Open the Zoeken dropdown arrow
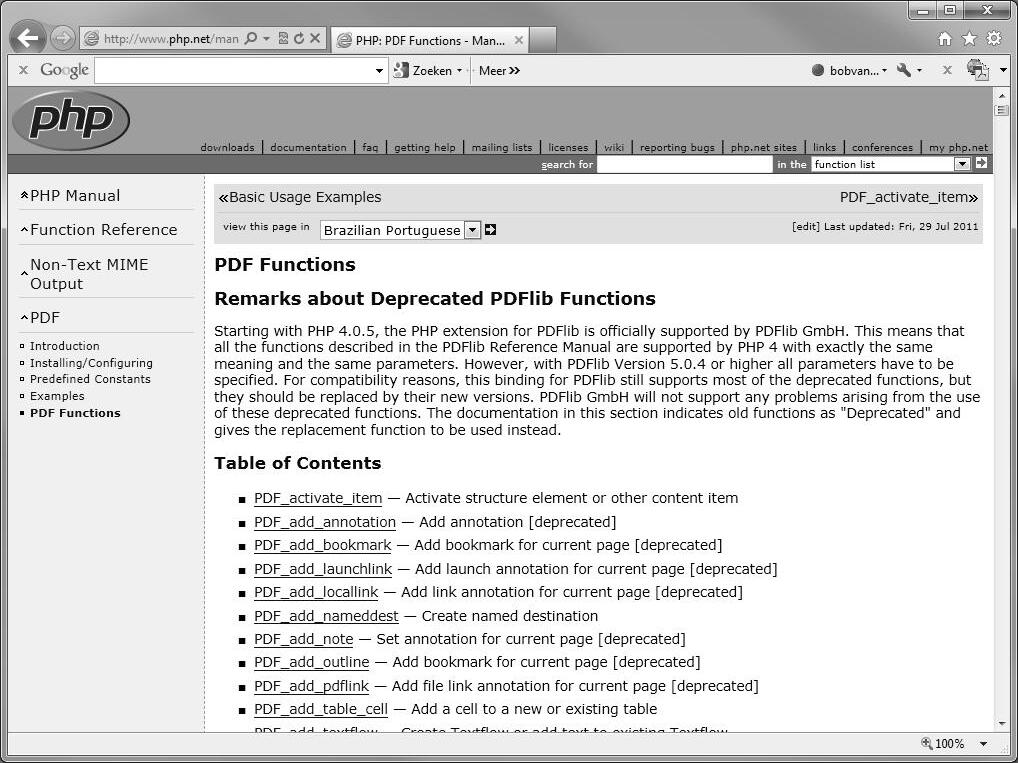This screenshot has height=763, width=1018. (459, 70)
